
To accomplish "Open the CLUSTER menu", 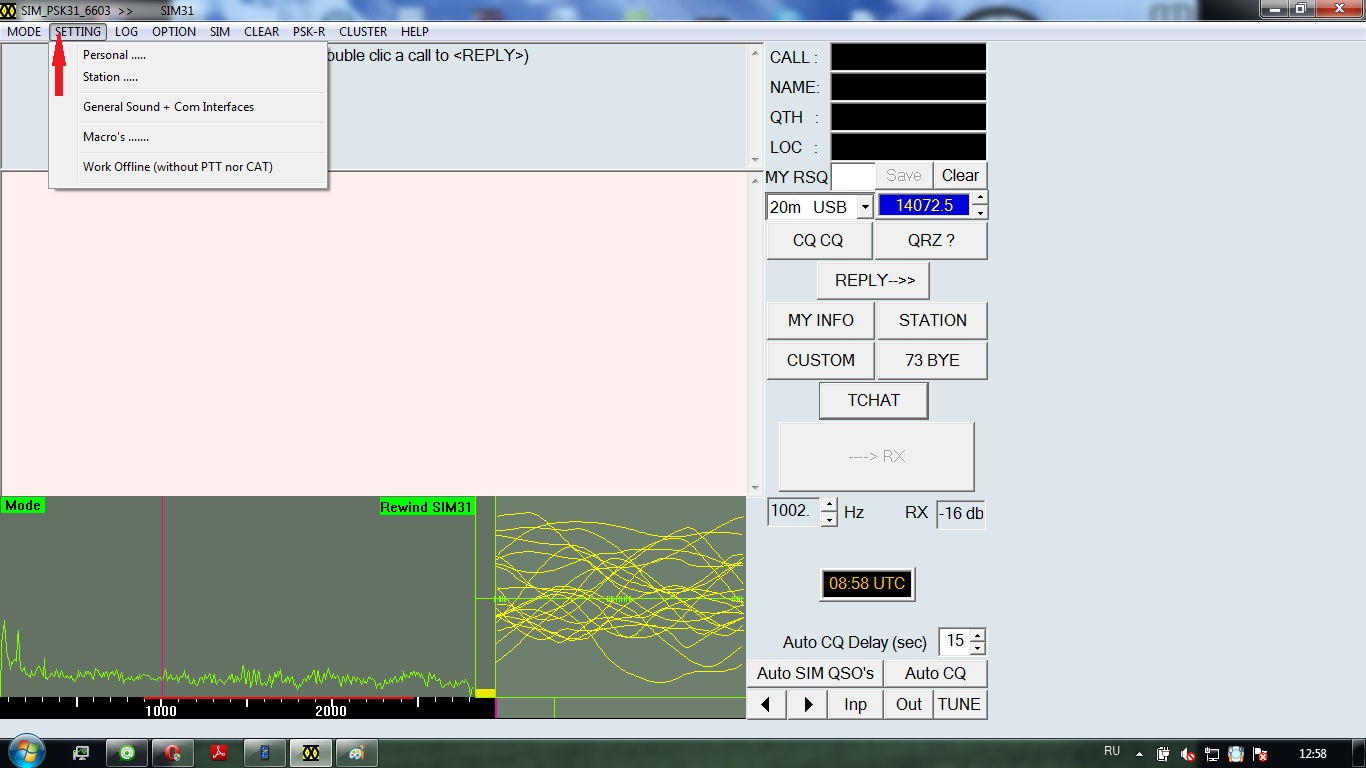I will (x=363, y=32).
